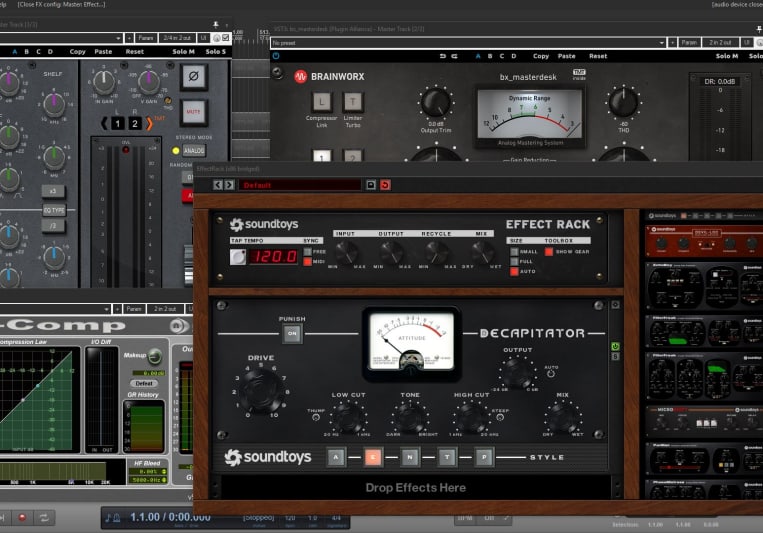Adjust the Decapitator DRIVE knob
Image resolution: width=763 pixels, height=533 pixels.
click(x=260, y=389)
